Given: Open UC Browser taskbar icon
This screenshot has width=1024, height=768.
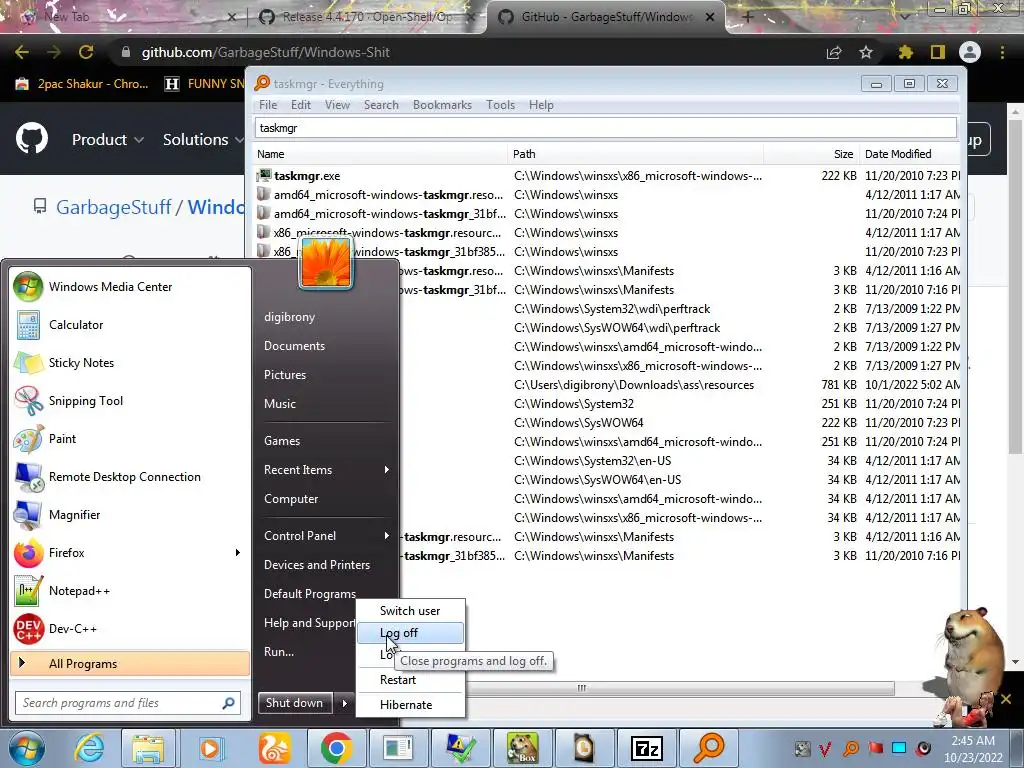Looking at the screenshot, I should pos(274,748).
